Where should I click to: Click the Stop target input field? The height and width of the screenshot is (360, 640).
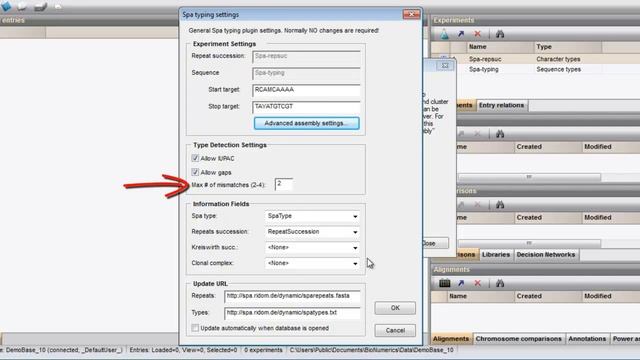point(306,107)
